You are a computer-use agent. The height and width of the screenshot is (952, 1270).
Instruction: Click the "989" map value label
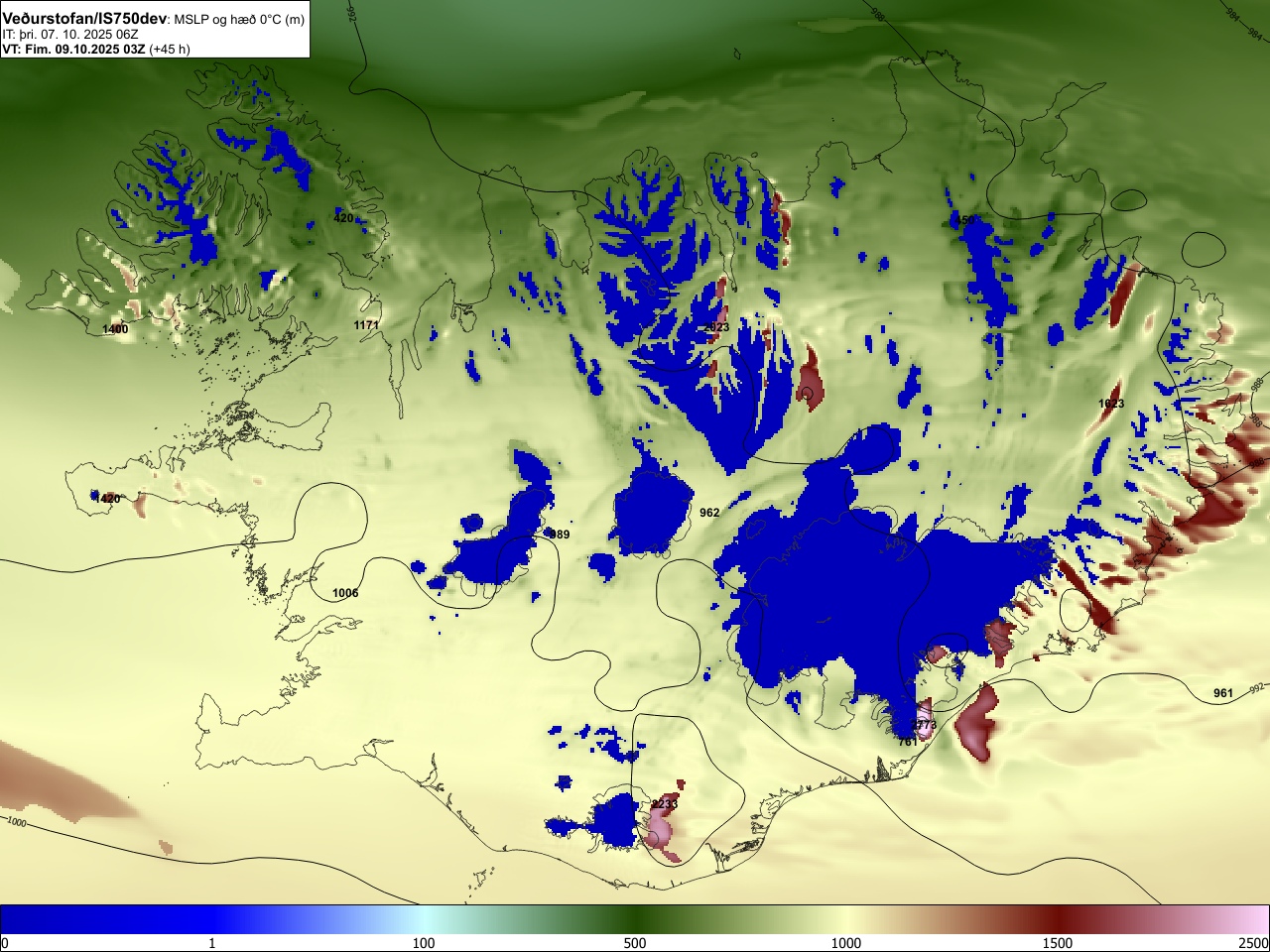pos(560,535)
